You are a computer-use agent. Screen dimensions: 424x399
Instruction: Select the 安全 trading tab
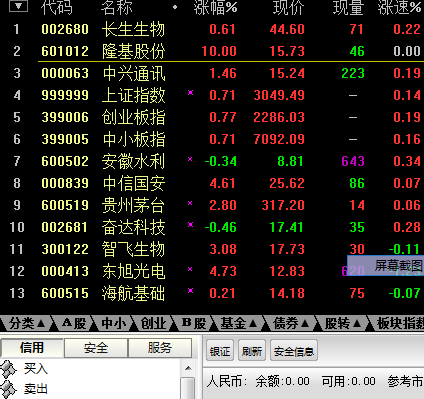click(x=96, y=348)
